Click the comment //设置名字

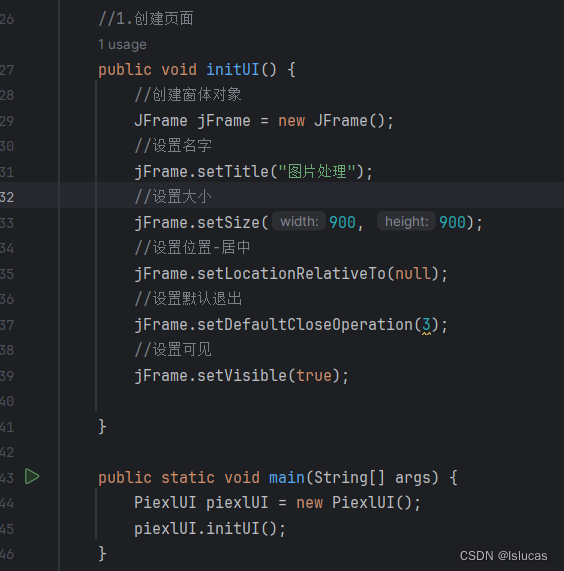tap(173, 146)
